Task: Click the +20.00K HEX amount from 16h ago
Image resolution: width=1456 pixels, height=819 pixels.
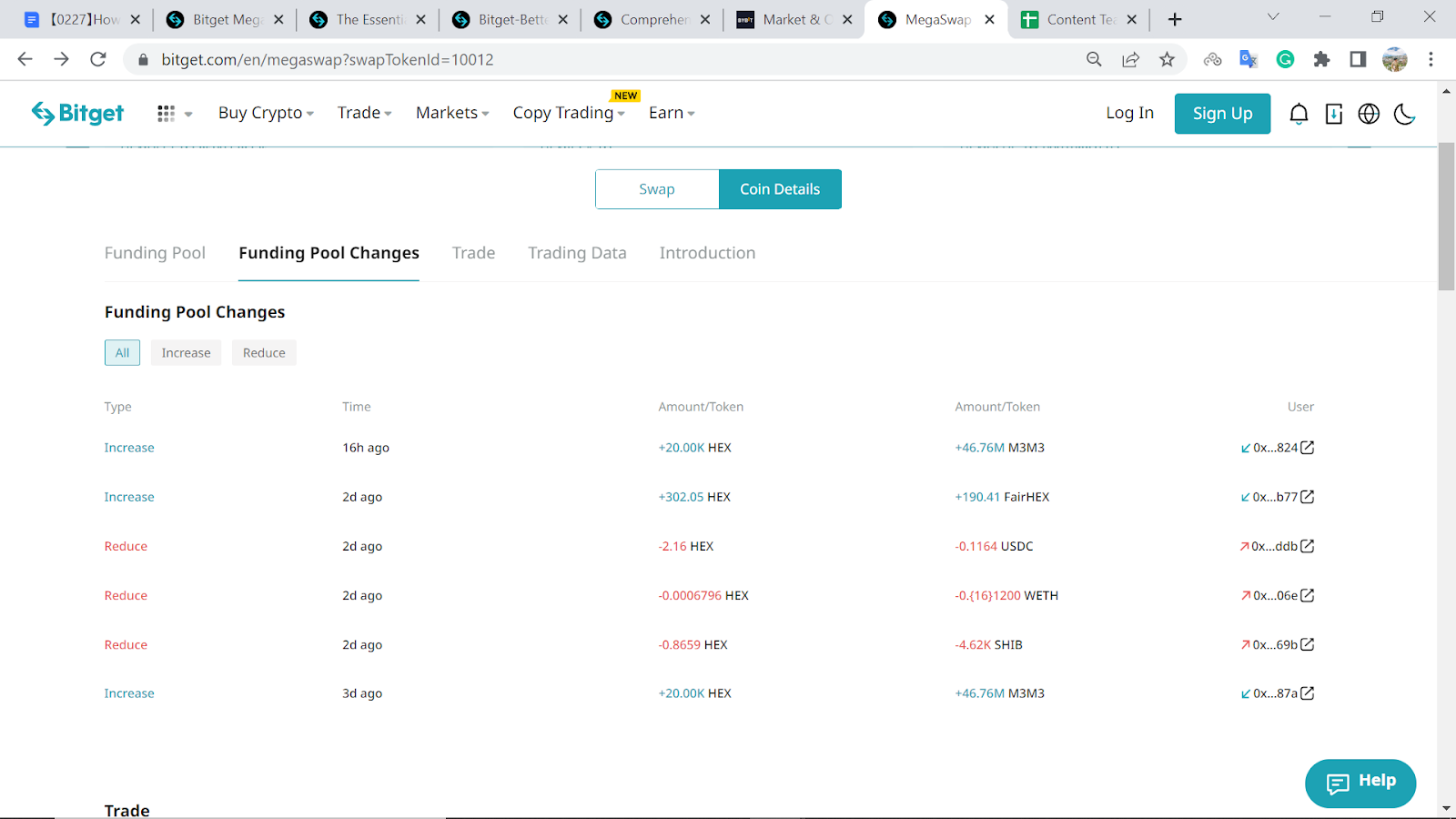Action: (694, 448)
